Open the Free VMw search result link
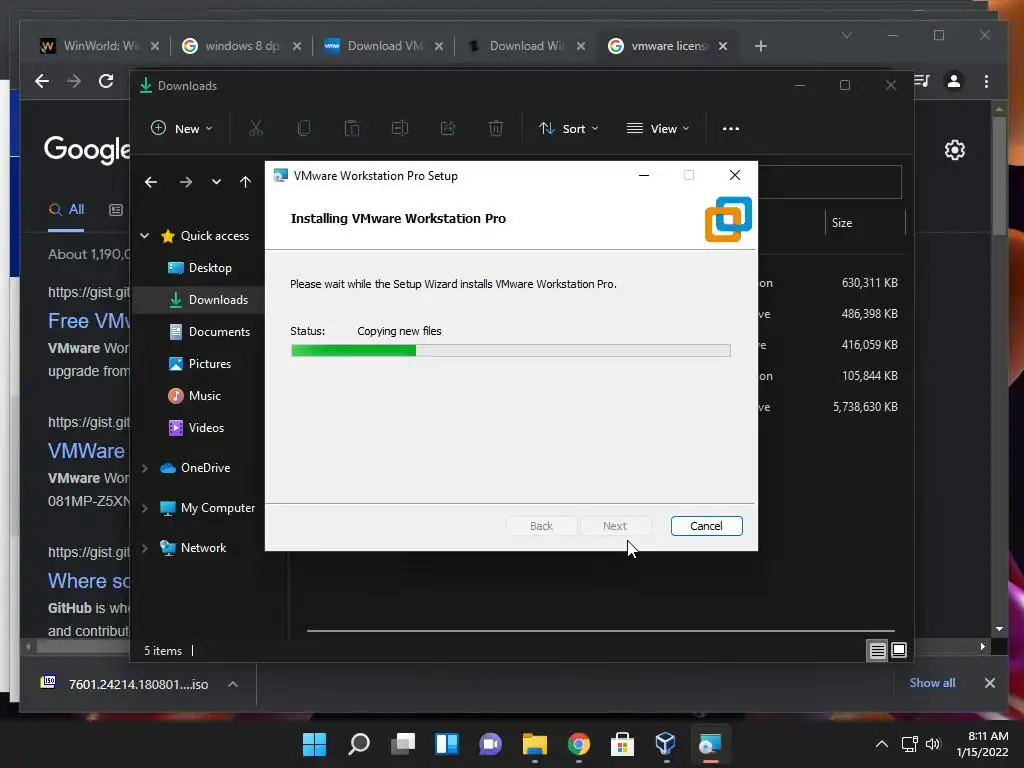This screenshot has width=1024, height=768. tap(88, 321)
